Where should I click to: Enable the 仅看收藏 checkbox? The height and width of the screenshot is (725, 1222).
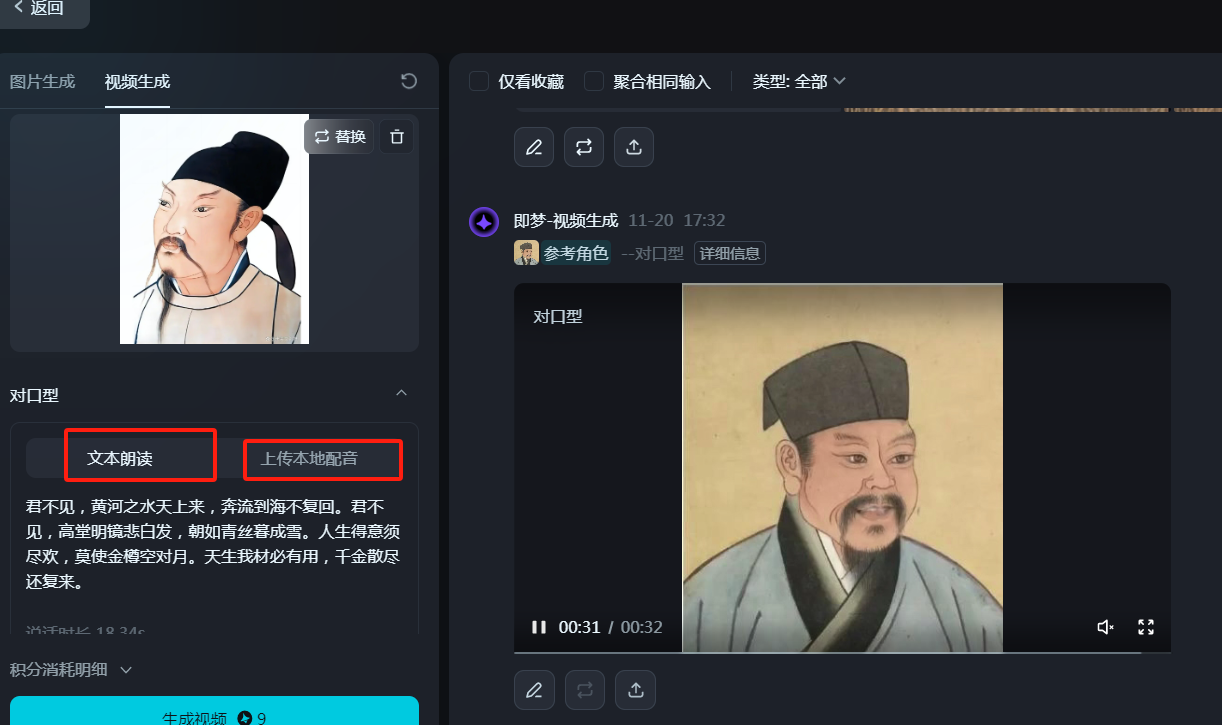[x=478, y=81]
